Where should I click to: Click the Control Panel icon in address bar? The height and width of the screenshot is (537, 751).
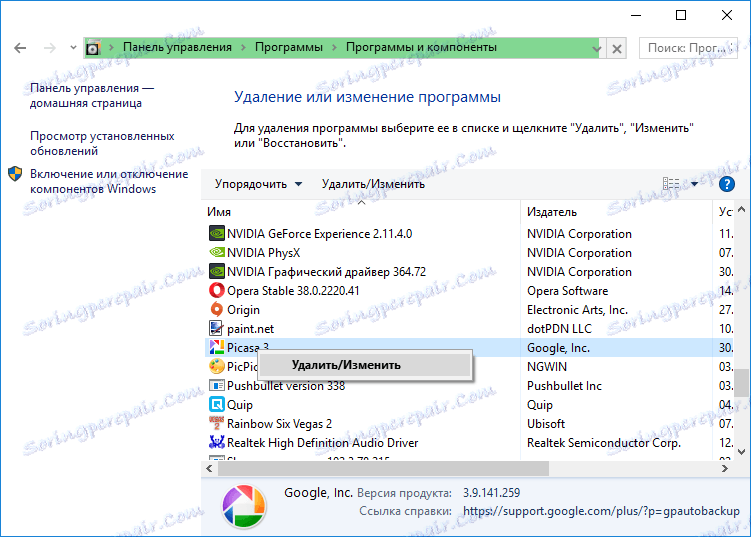pyautogui.click(x=93, y=48)
